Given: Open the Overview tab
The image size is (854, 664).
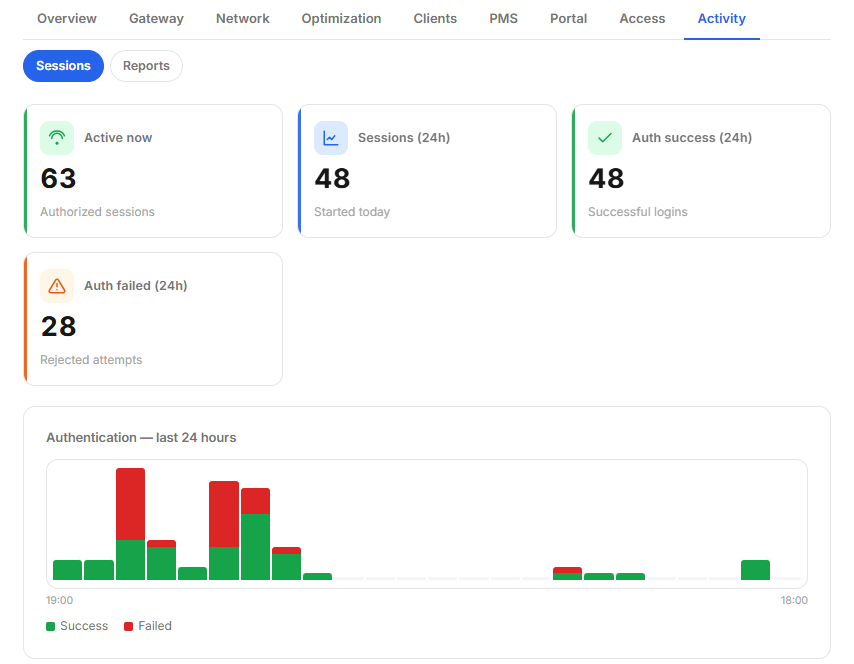Looking at the screenshot, I should (66, 19).
